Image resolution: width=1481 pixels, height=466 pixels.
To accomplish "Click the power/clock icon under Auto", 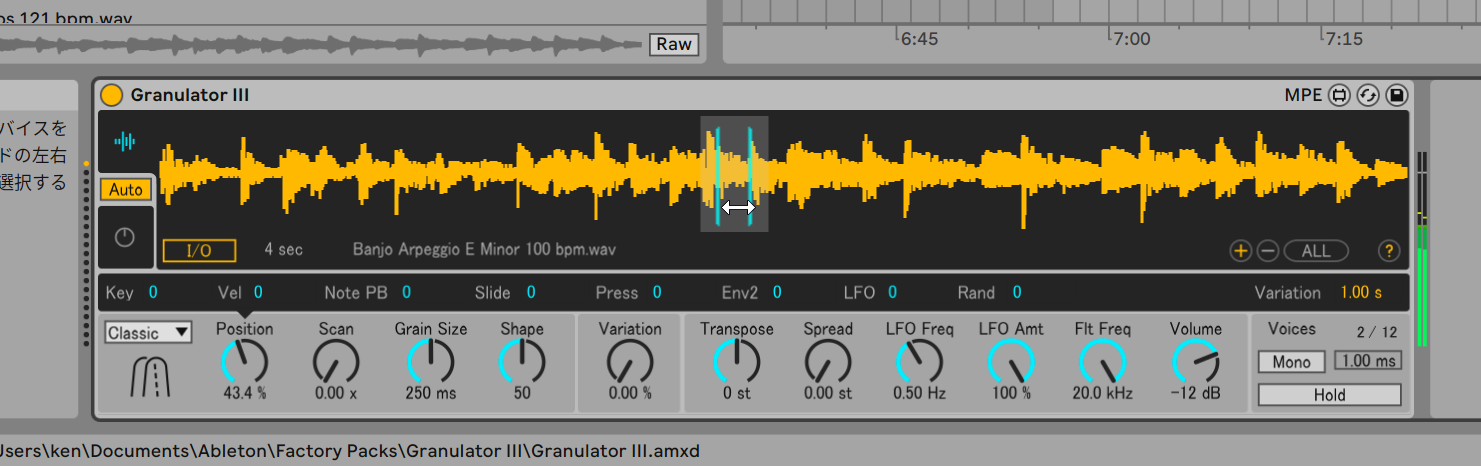I will (125, 237).
